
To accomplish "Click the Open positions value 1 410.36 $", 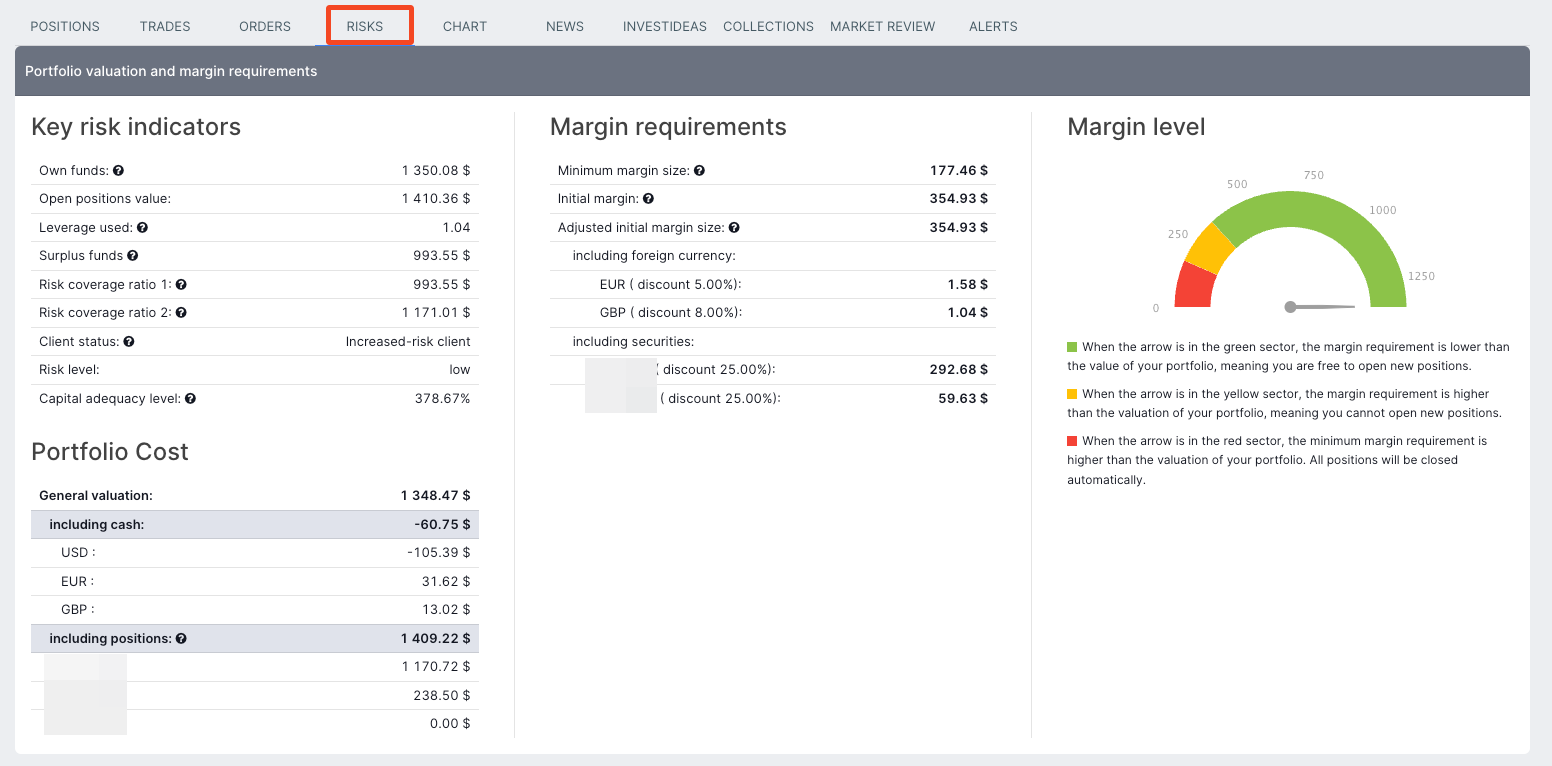I will pos(436,199).
